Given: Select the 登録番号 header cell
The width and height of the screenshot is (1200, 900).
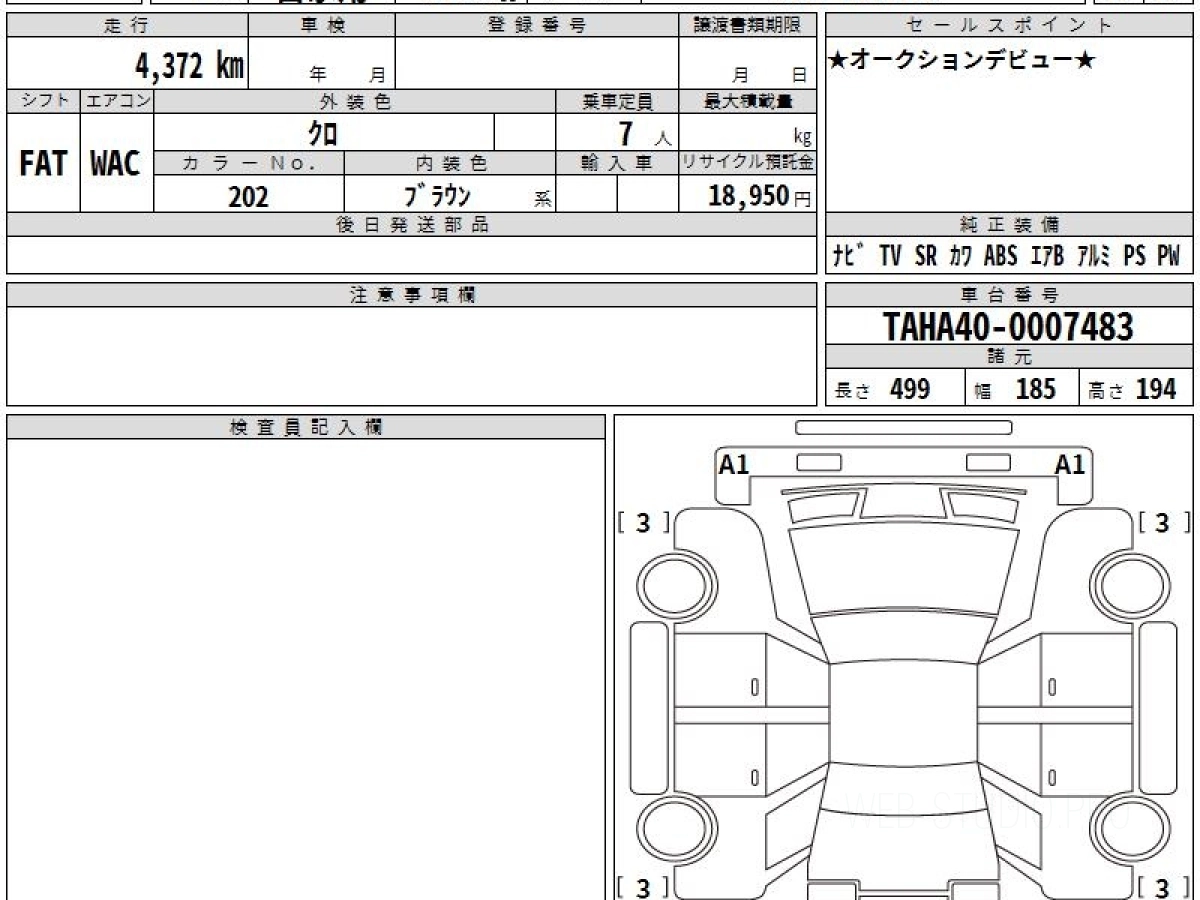Looking at the screenshot, I should point(537,27).
